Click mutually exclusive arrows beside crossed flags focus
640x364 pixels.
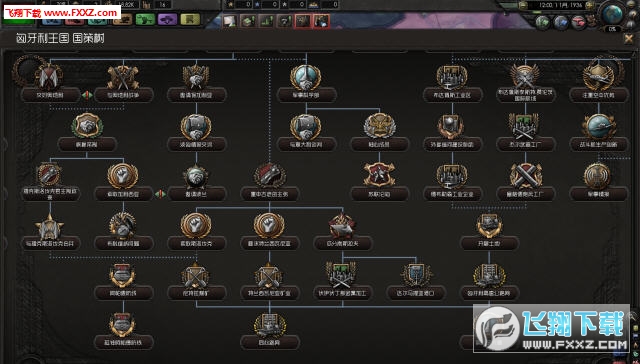(x=87, y=95)
